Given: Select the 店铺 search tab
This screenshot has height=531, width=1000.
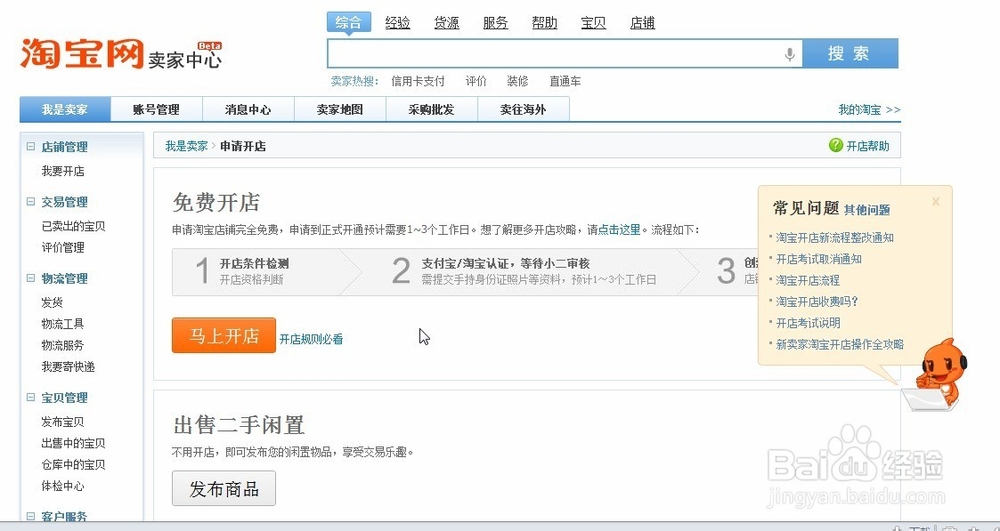Looking at the screenshot, I should (x=642, y=23).
